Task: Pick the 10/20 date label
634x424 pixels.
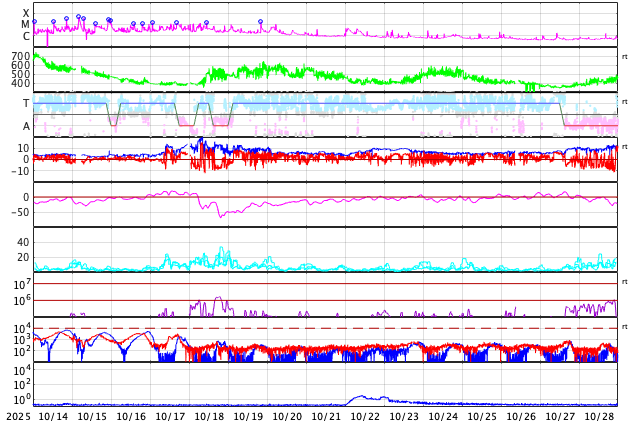Action: point(287,416)
